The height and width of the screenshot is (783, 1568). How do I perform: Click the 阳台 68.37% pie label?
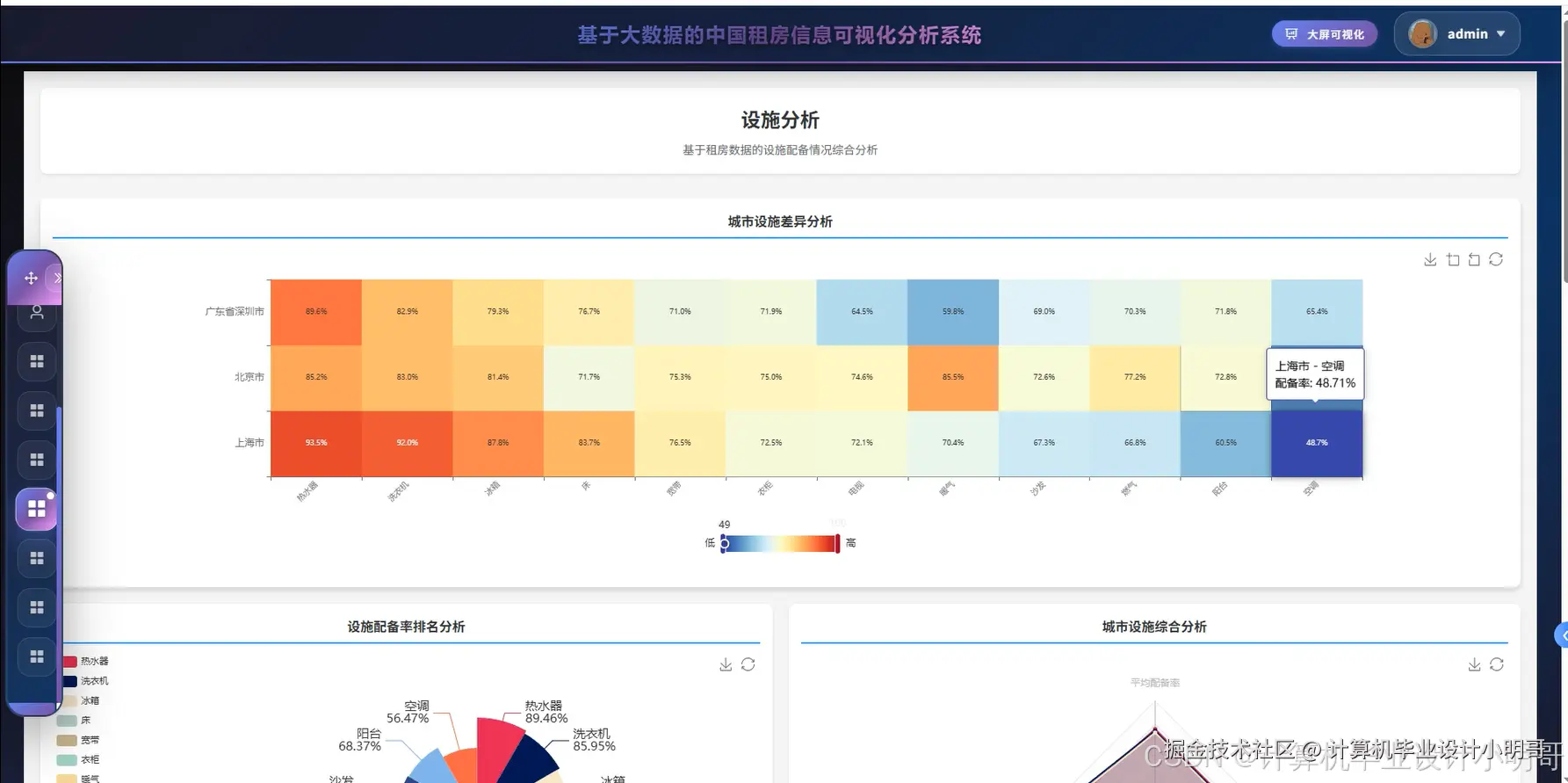pyautogui.click(x=360, y=740)
